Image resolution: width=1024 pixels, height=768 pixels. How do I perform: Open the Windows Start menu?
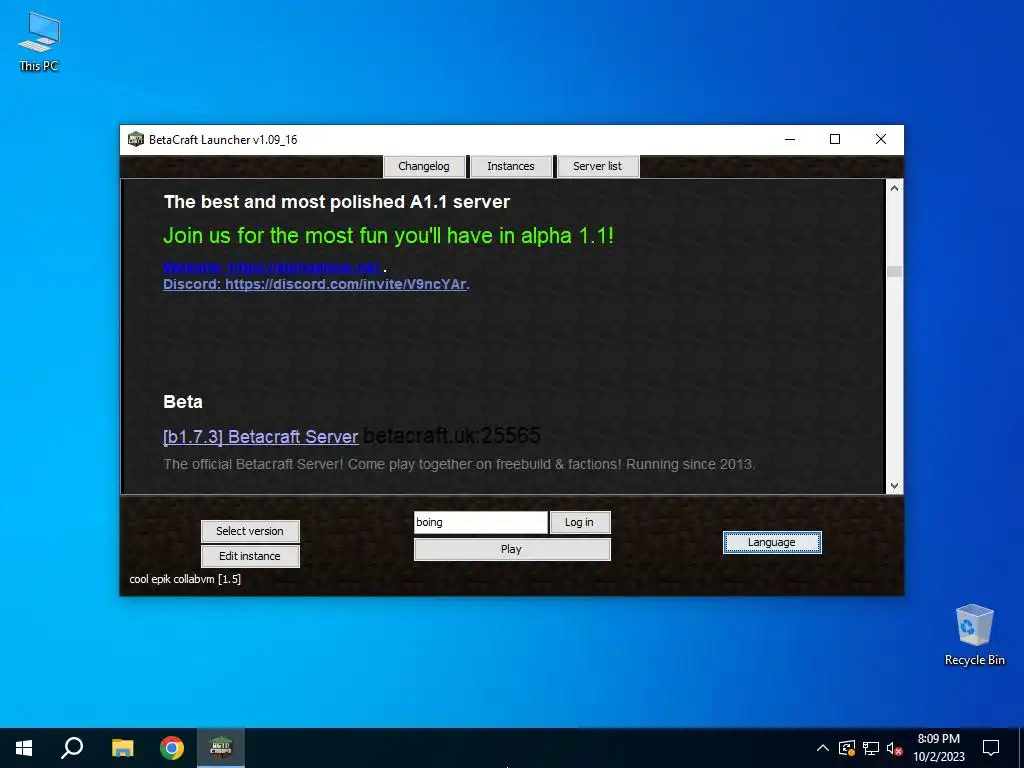click(24, 748)
